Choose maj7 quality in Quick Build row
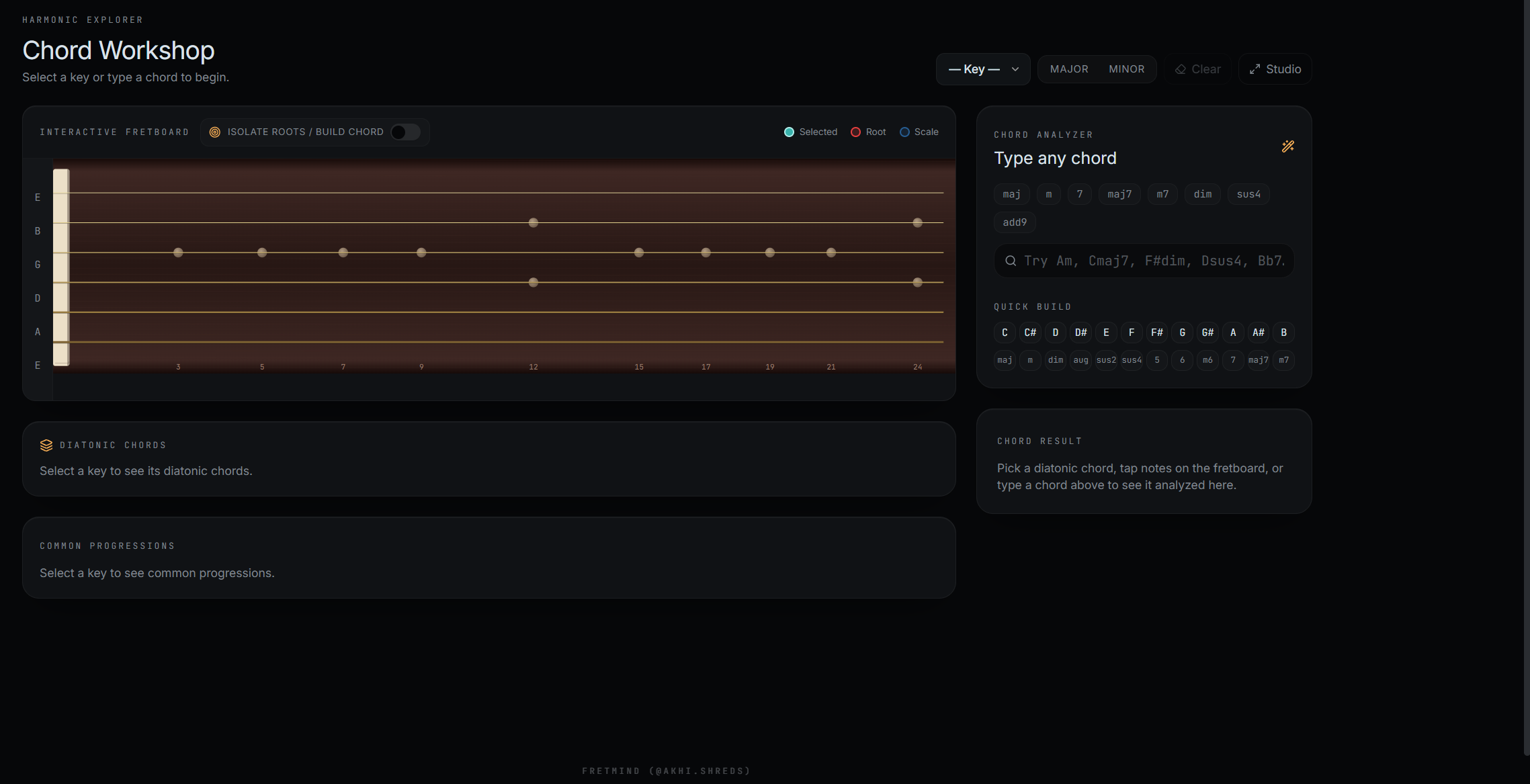The image size is (1530, 784). pos(1259,360)
